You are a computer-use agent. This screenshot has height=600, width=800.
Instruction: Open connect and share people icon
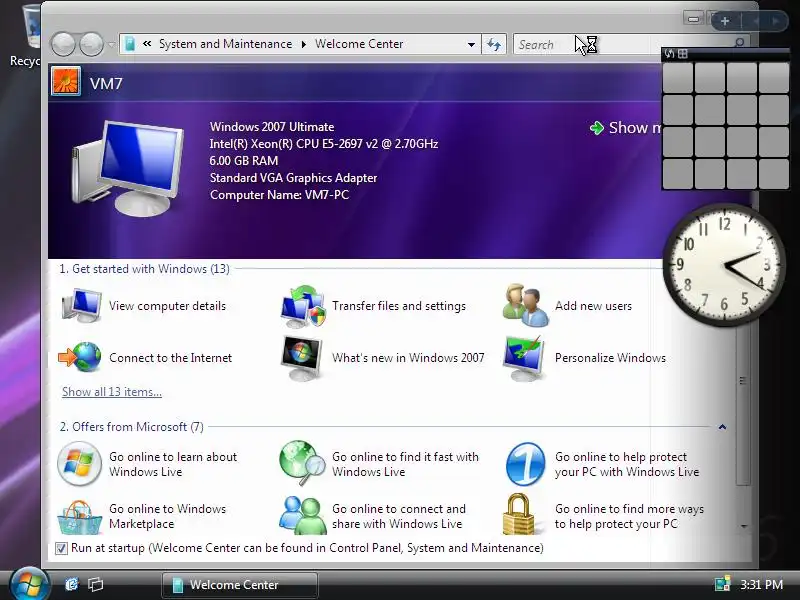tap(303, 515)
